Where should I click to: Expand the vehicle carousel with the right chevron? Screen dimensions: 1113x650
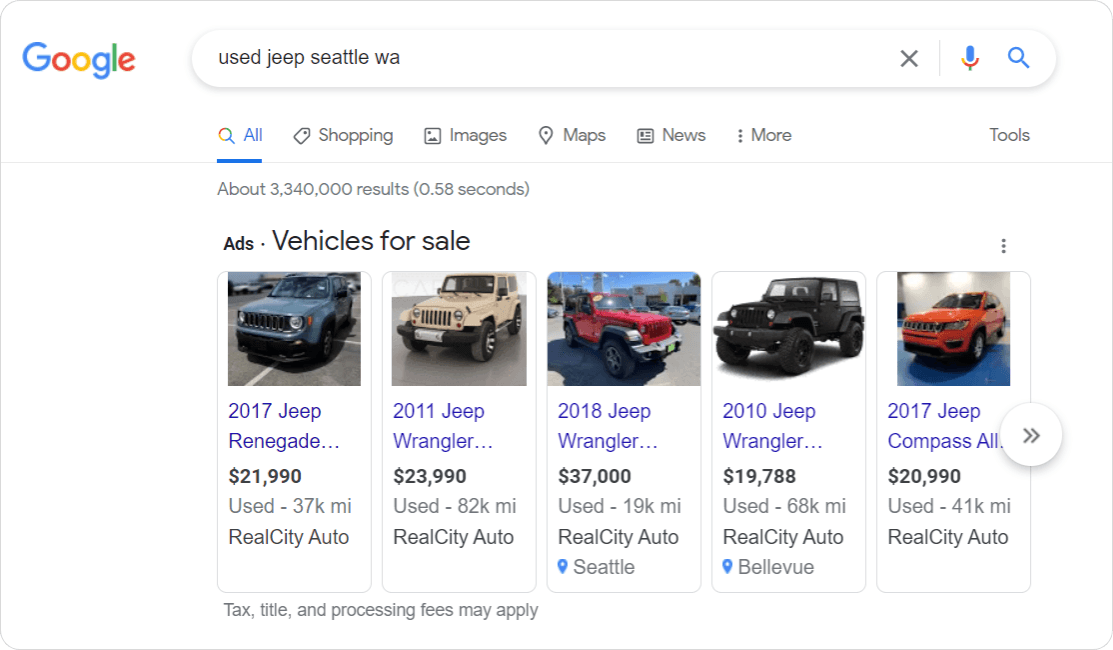click(x=1031, y=435)
